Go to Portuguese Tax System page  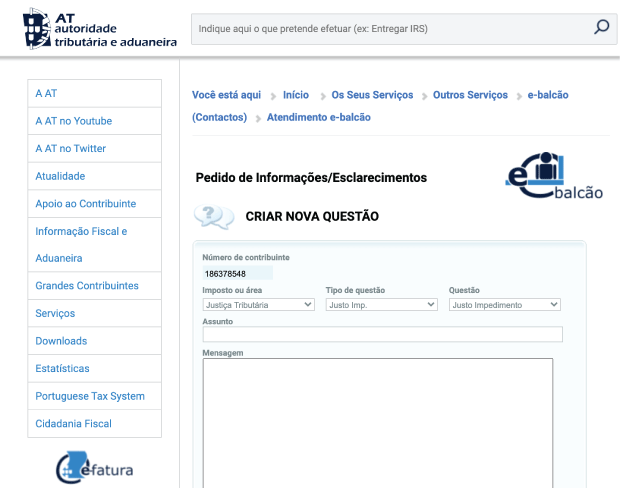click(x=90, y=396)
